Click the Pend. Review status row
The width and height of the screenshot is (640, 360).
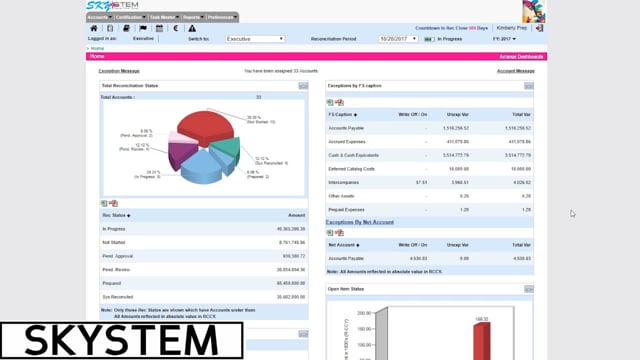click(204, 270)
